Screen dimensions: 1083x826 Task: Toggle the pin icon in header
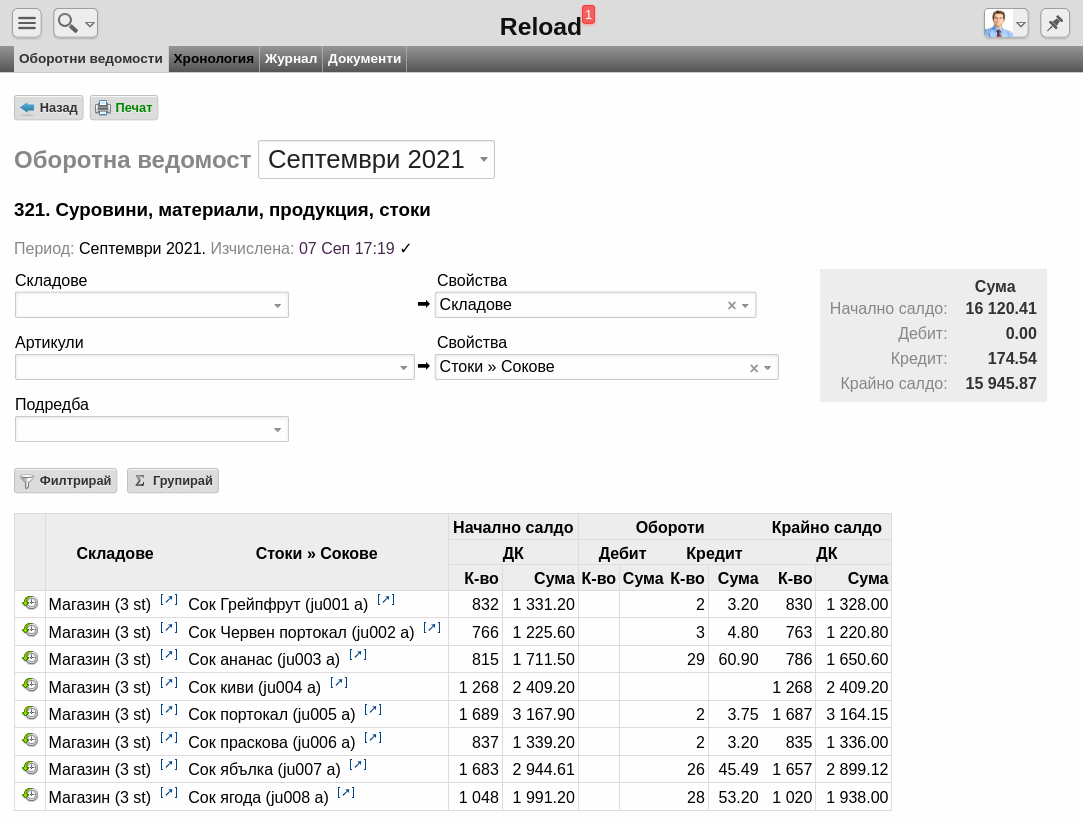click(x=1055, y=23)
